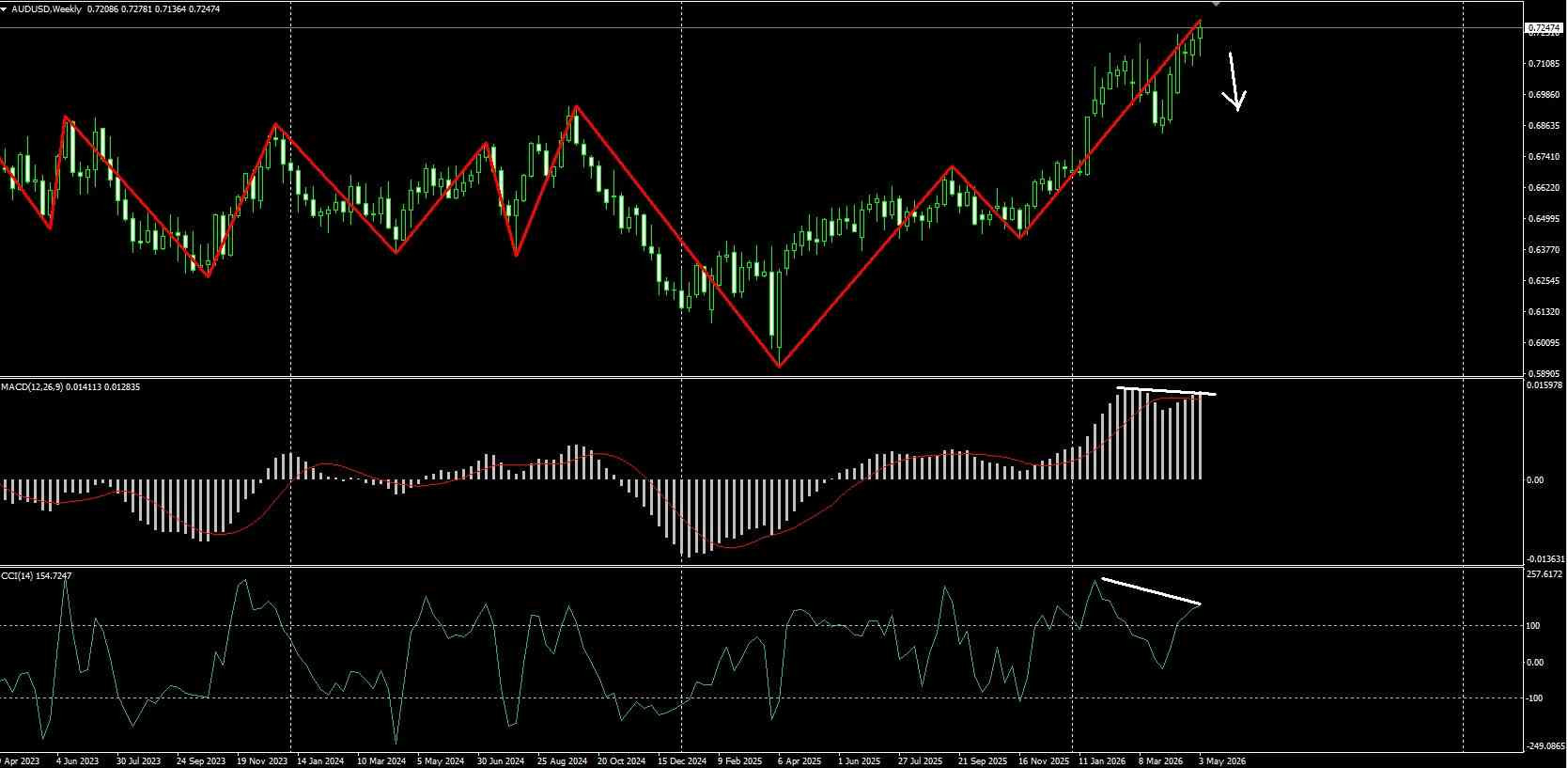Screen dimensions: 1568x768
Task: Click the MACD scale value 0.015978
Action: coord(1545,385)
